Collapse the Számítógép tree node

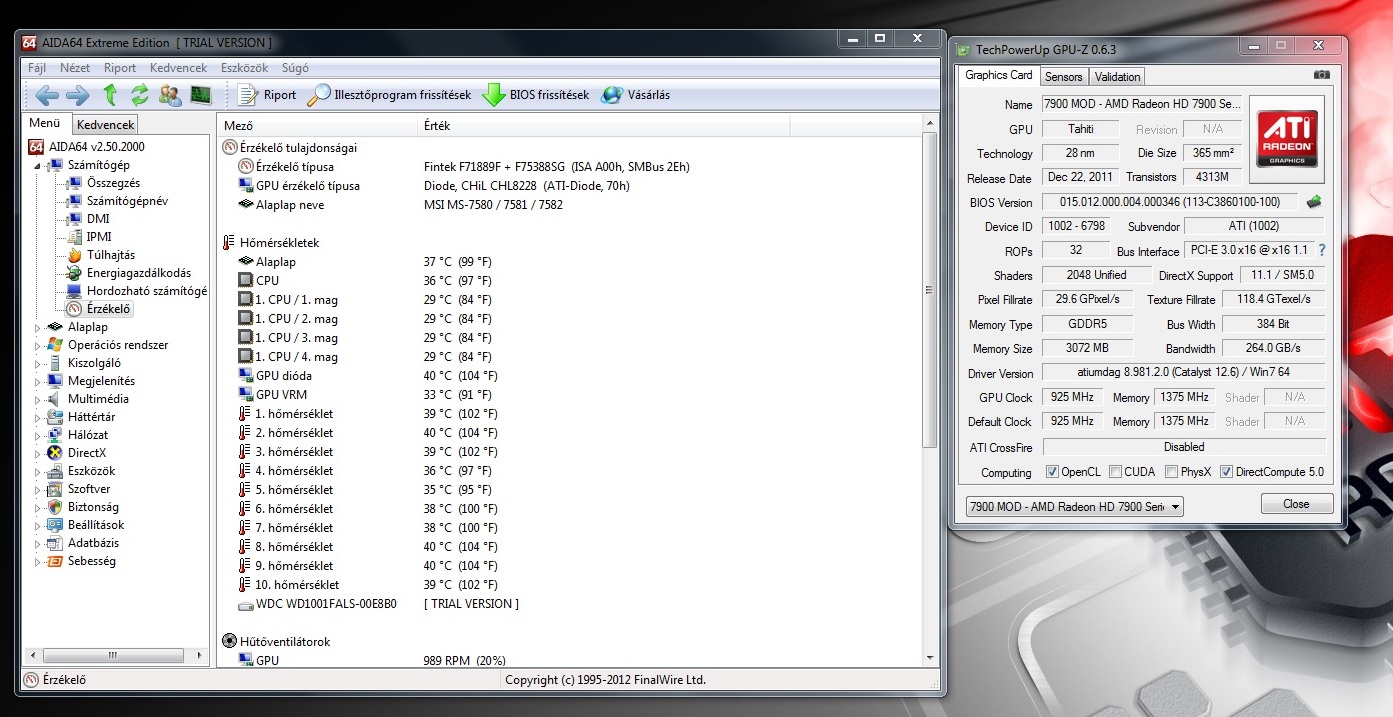38,165
